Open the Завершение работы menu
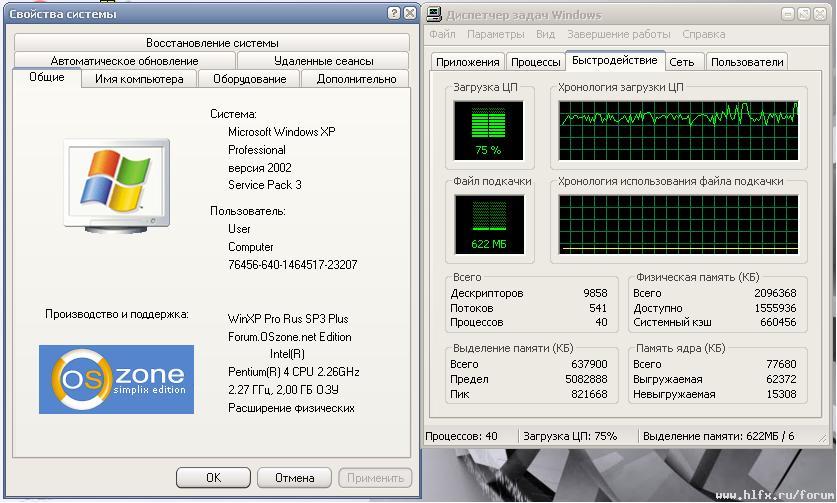Image resolution: width=837 pixels, height=503 pixels. 619,34
